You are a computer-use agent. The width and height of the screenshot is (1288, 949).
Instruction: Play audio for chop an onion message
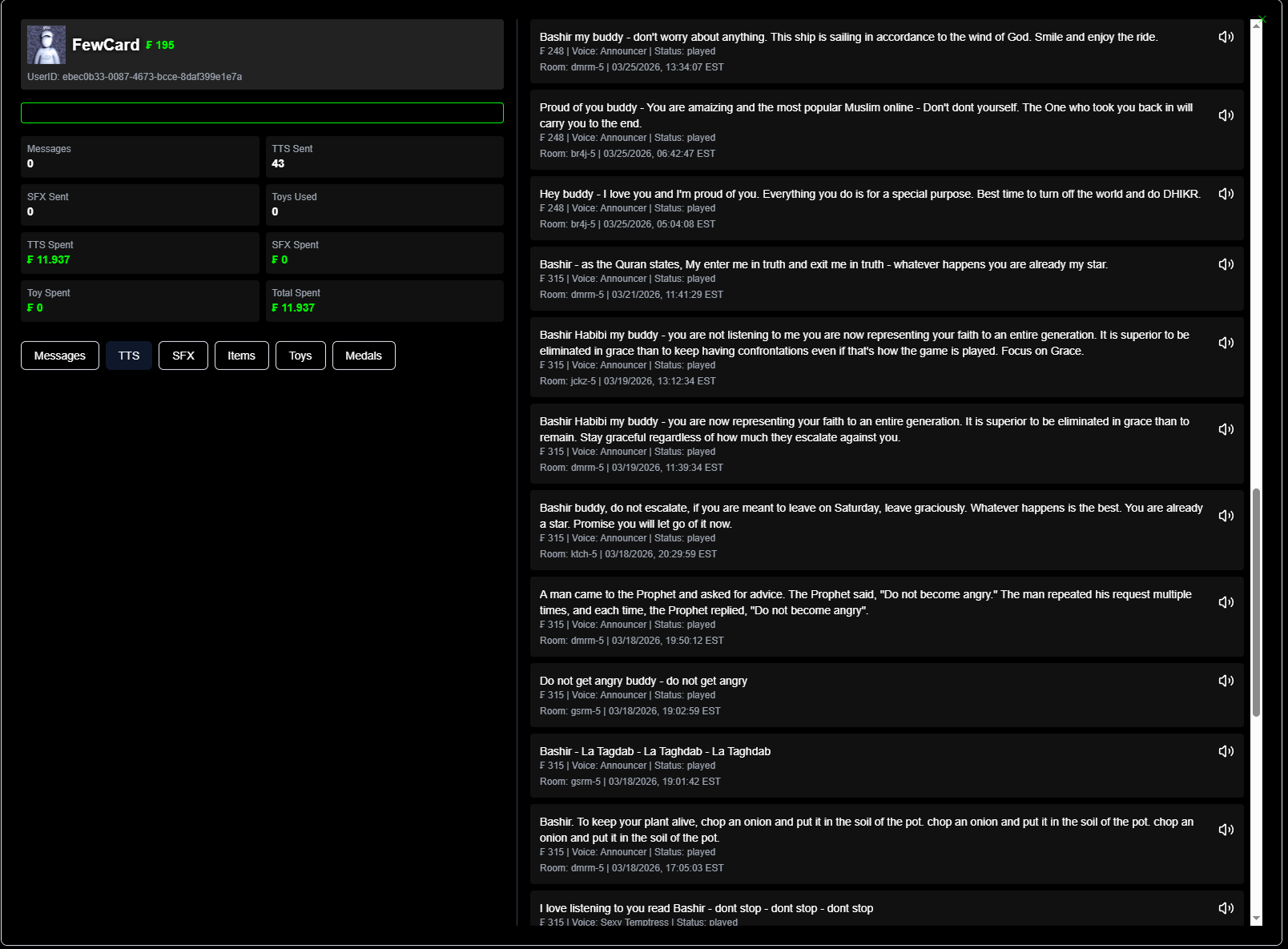pos(1226,830)
